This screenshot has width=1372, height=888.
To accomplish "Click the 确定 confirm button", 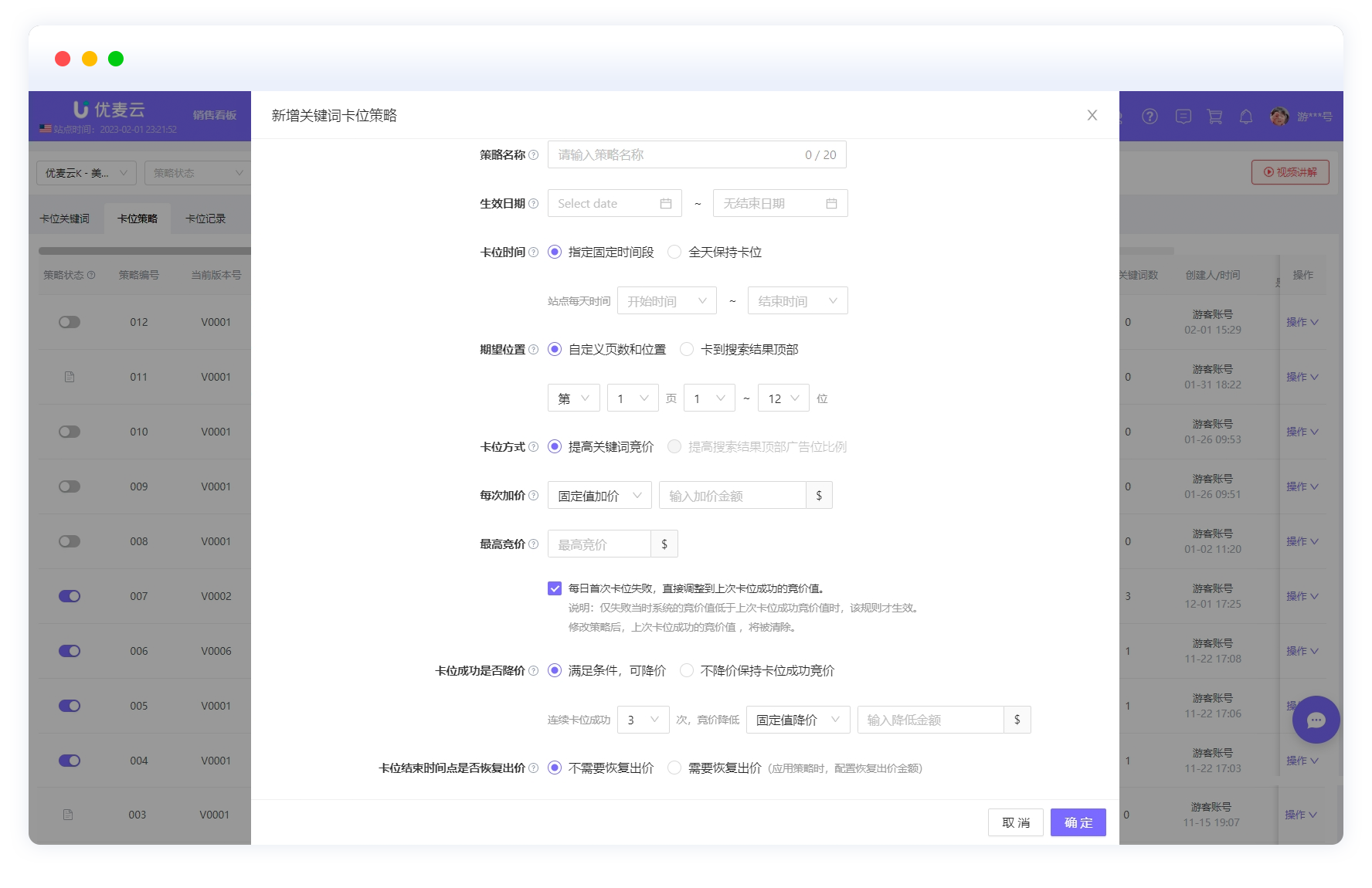I will (x=1078, y=822).
